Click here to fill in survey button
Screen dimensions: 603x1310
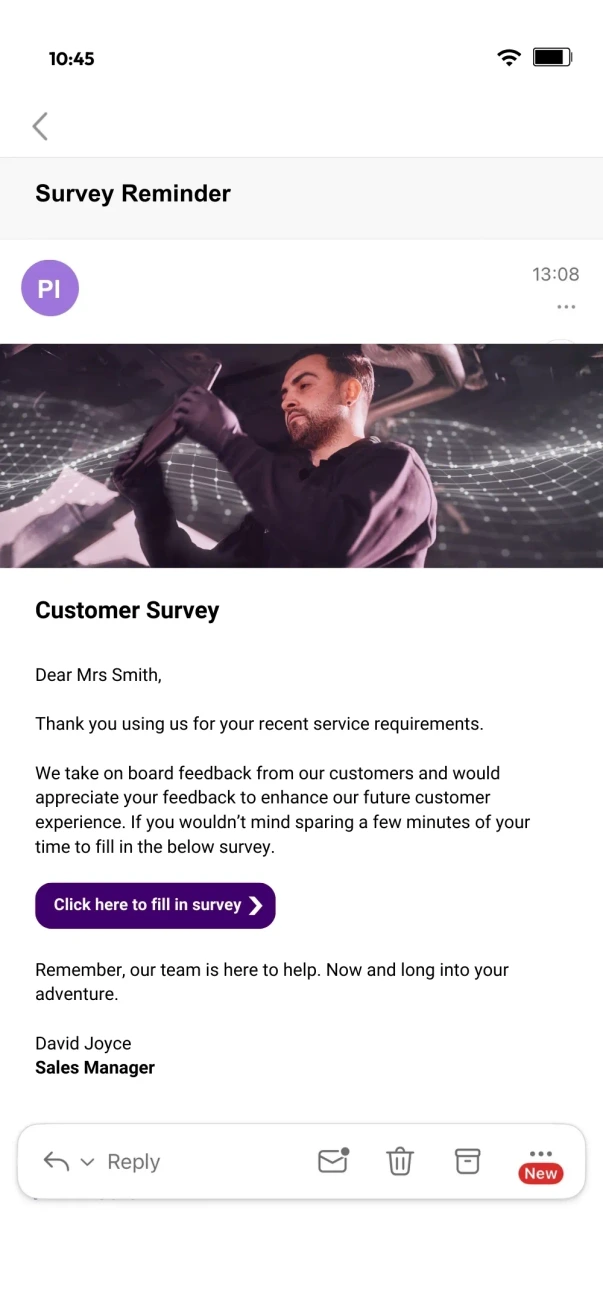[155, 905]
